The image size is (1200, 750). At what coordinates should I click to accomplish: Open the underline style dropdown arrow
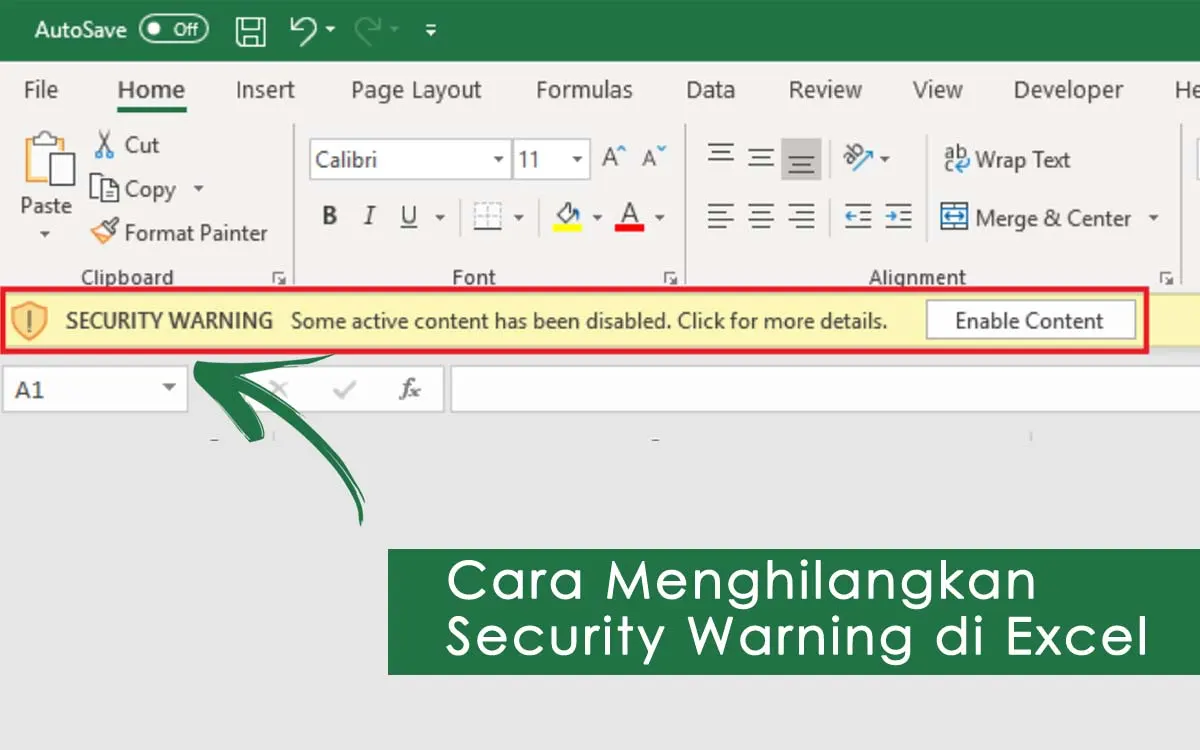(x=439, y=217)
